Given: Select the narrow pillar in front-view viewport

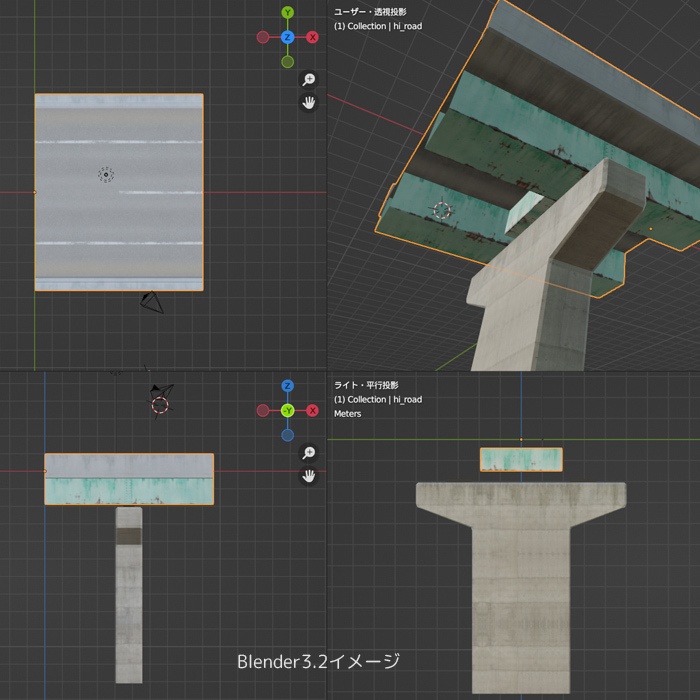Looking at the screenshot, I should [x=129, y=595].
